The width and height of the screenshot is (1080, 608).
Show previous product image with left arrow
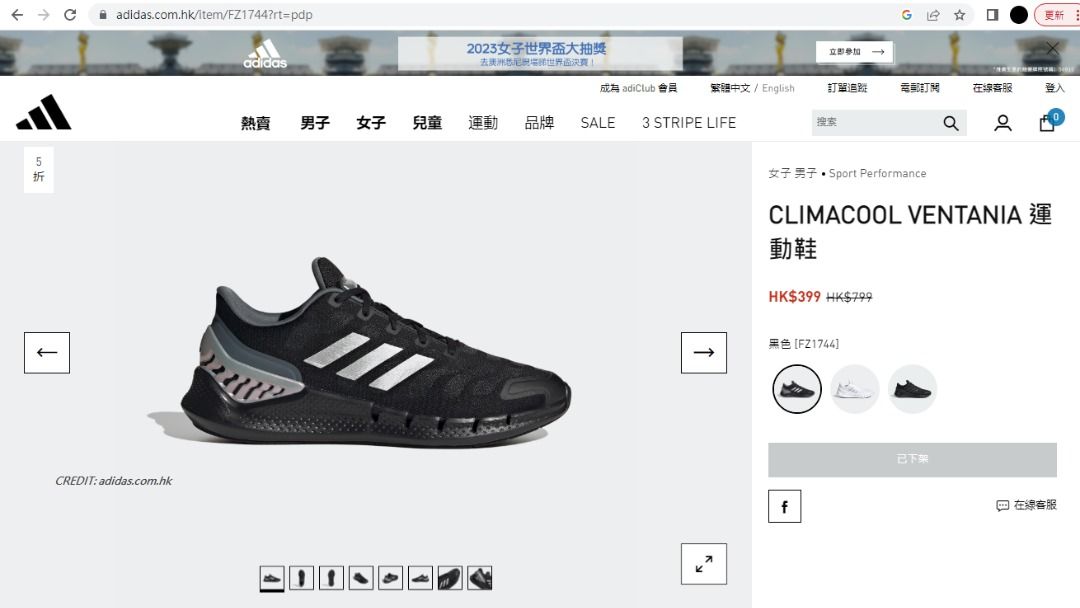pyautogui.click(x=47, y=353)
